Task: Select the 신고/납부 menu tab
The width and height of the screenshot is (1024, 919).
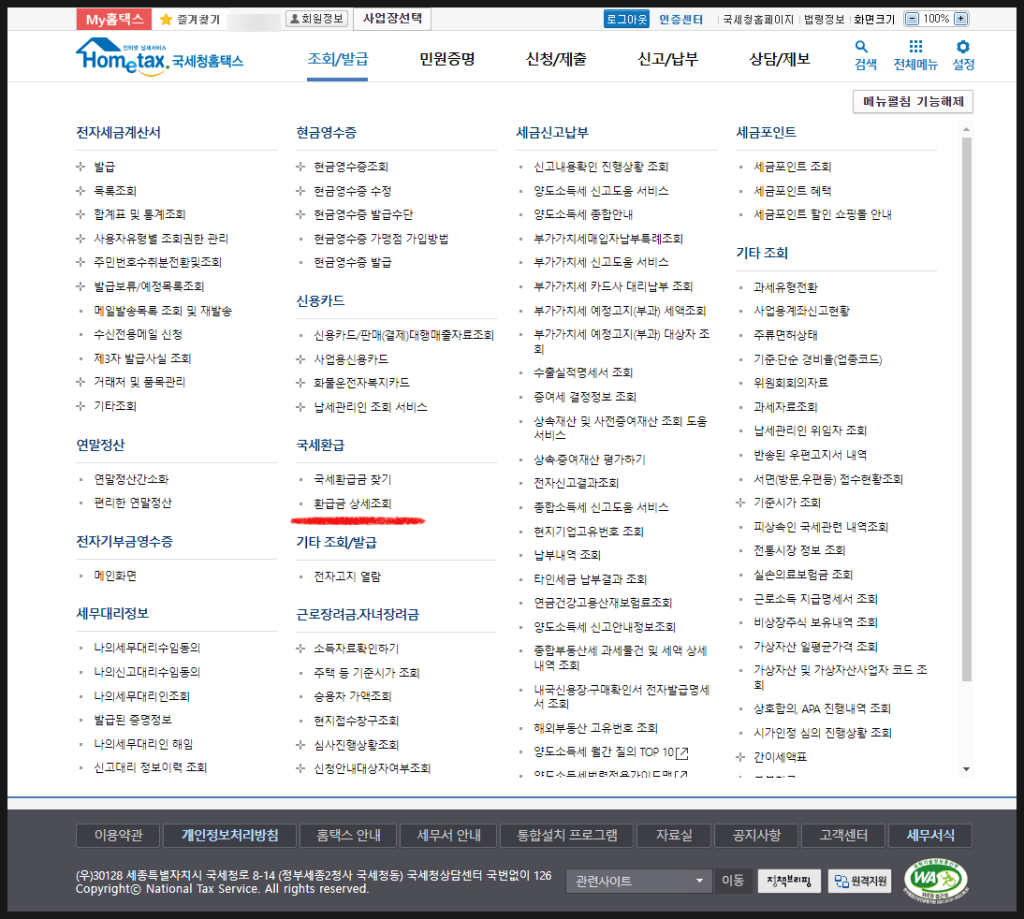Action: 667,59
